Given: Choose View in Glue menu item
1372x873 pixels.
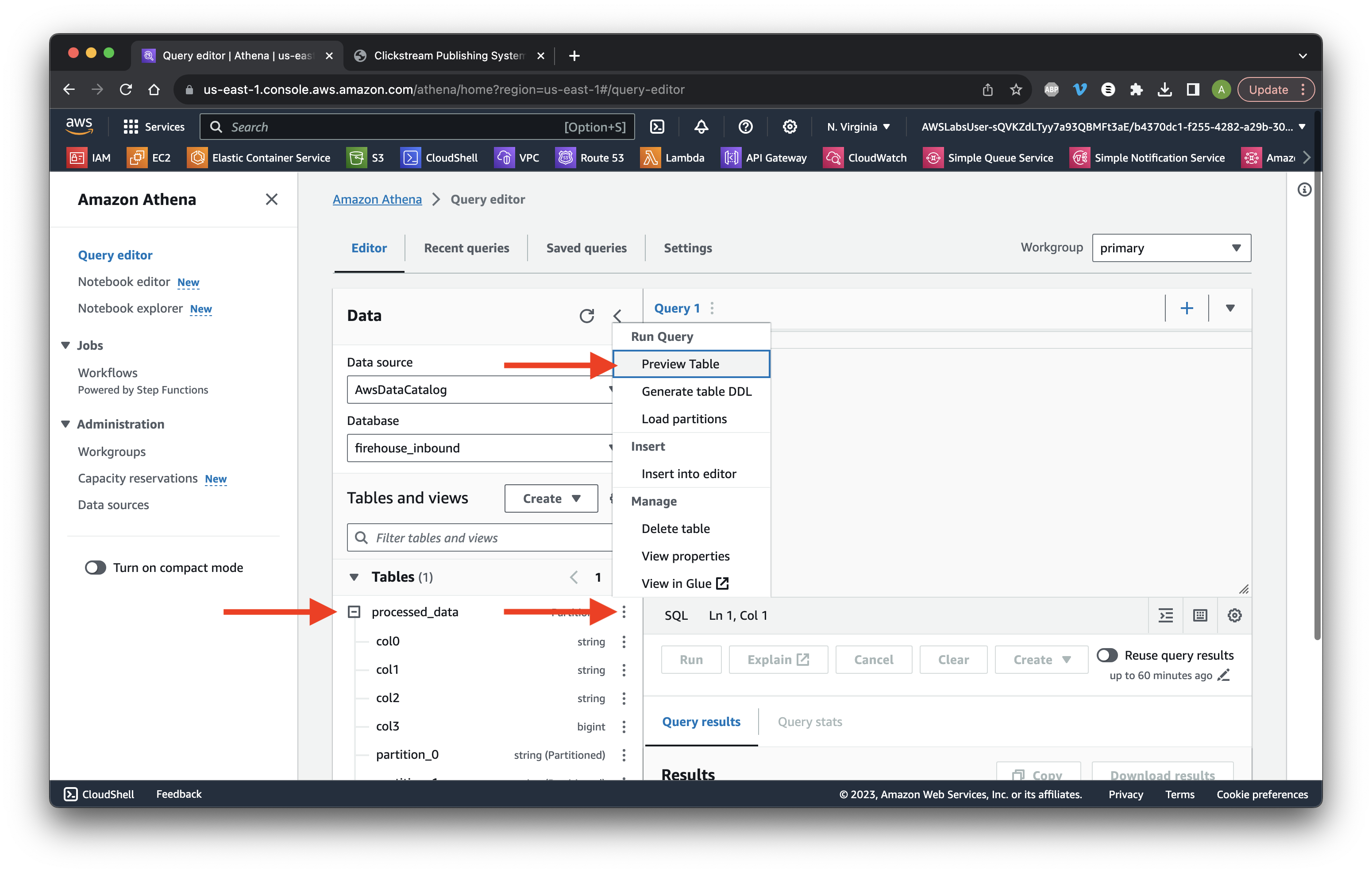Looking at the screenshot, I should tap(691, 583).
